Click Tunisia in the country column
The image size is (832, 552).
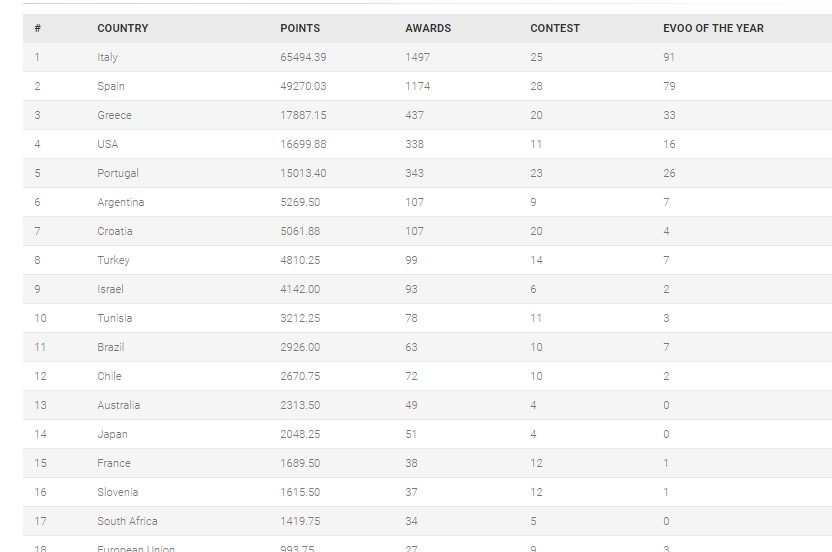[x=114, y=318]
